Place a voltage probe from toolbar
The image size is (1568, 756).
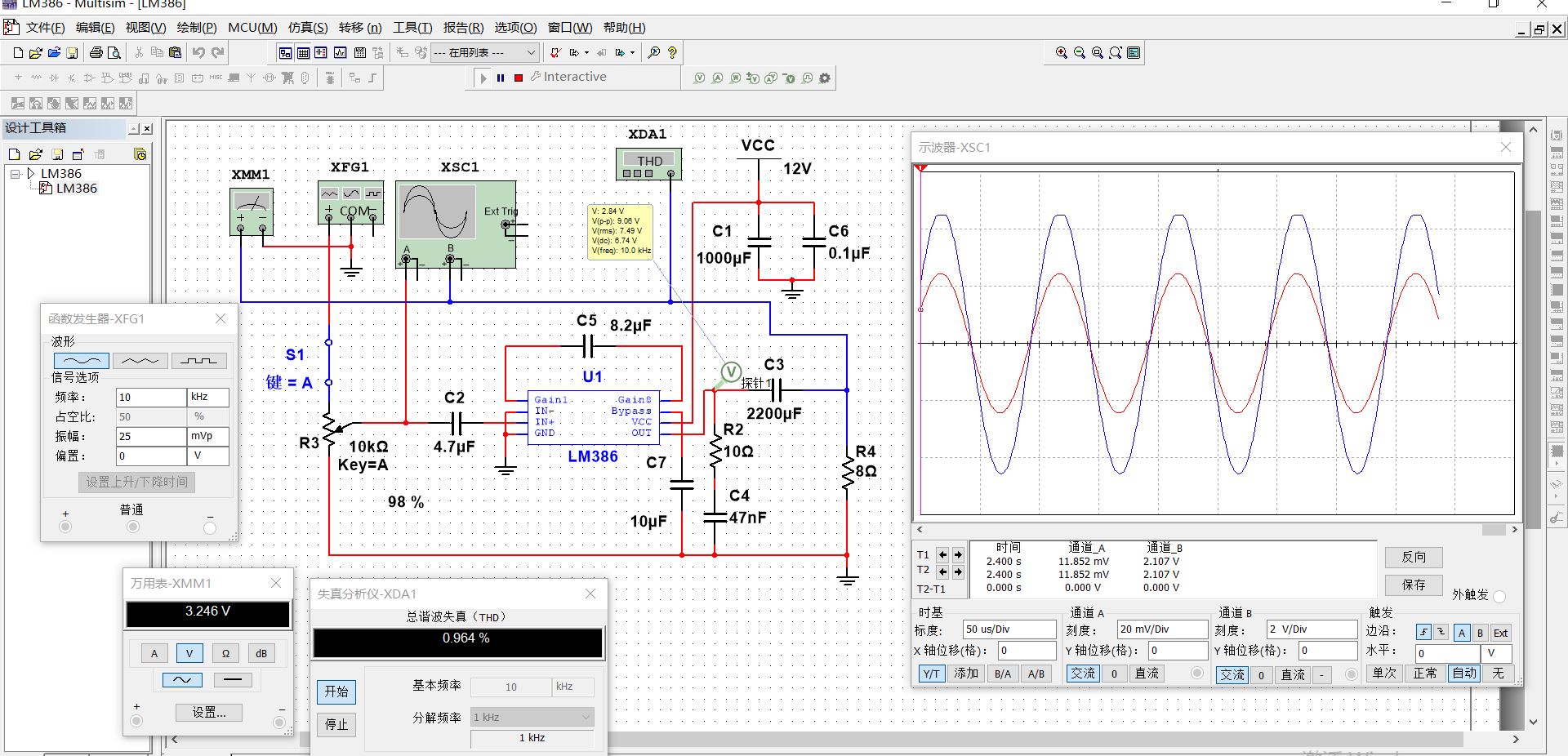point(699,78)
